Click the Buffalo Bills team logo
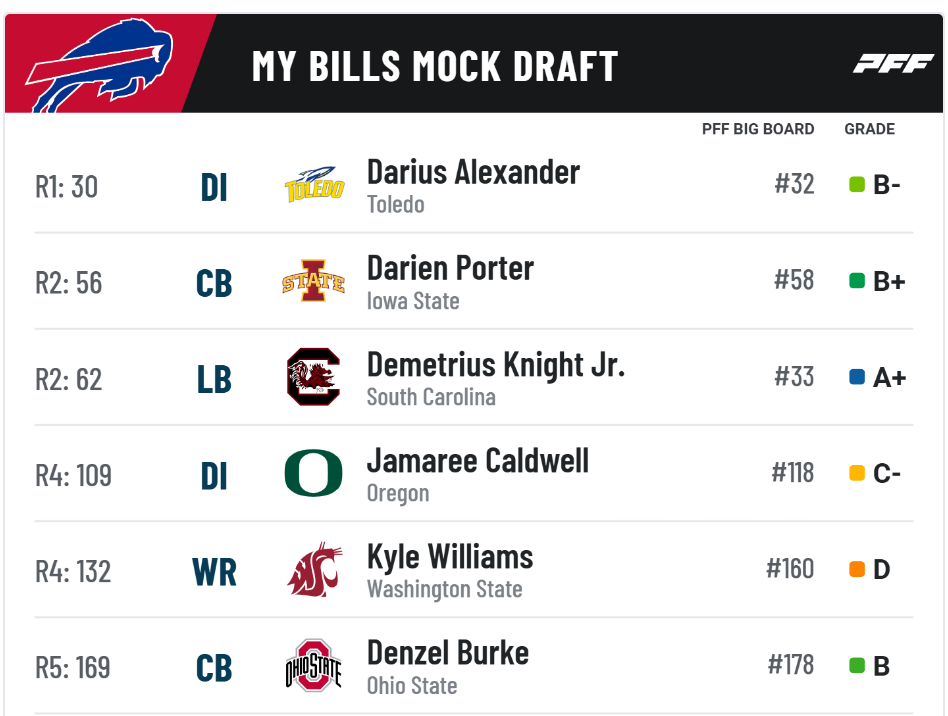This screenshot has height=716, width=948. point(100,65)
